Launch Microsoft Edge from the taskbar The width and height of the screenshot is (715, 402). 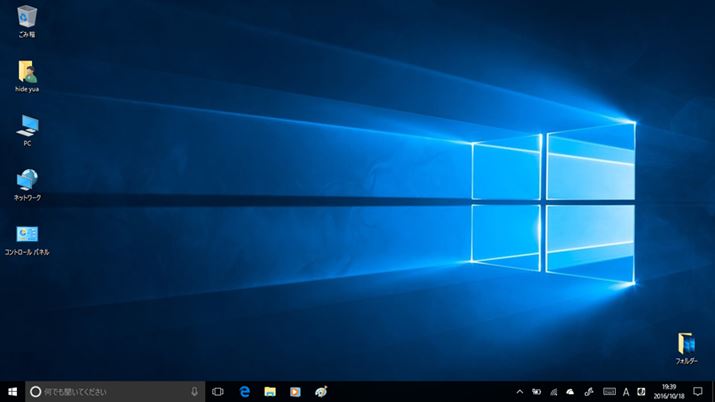(x=243, y=391)
